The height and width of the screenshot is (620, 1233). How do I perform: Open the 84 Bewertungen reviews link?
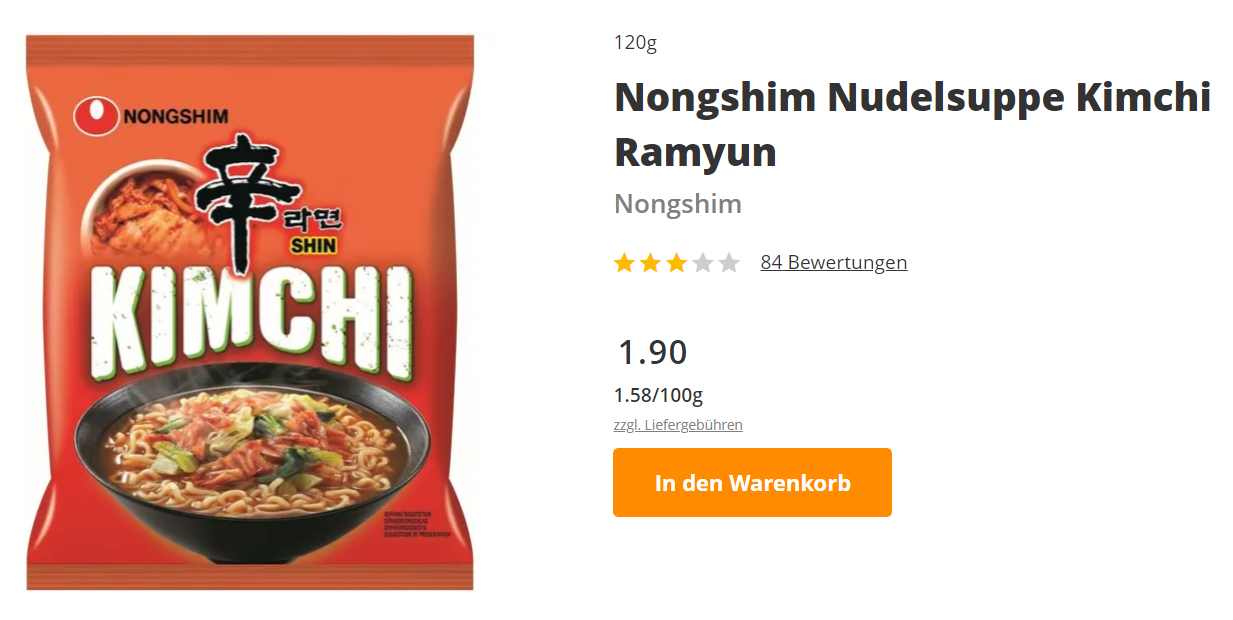point(834,262)
